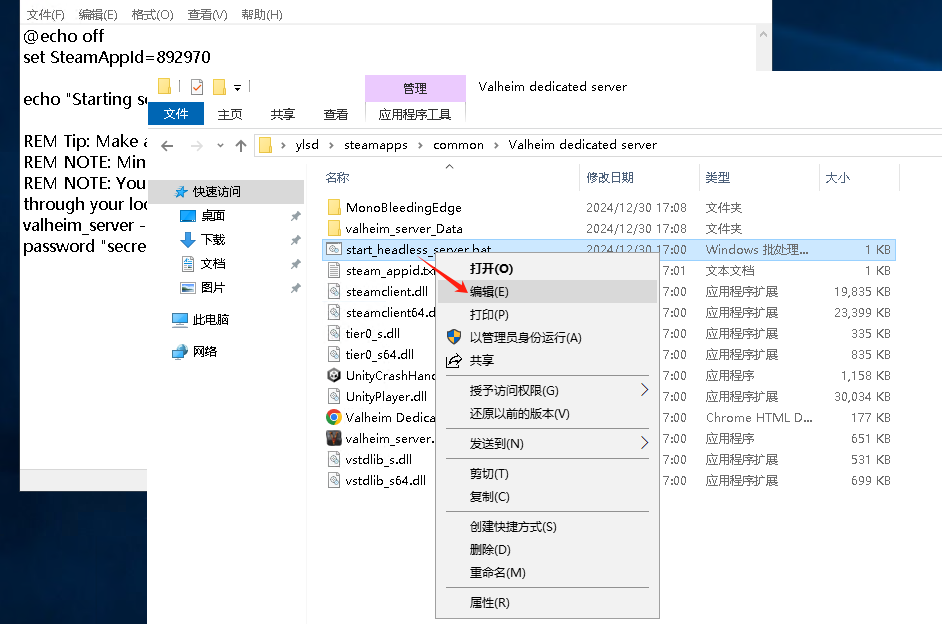Image resolution: width=942 pixels, height=624 pixels.
Task: Switch to the 查看 ribbon tab
Action: [335, 114]
